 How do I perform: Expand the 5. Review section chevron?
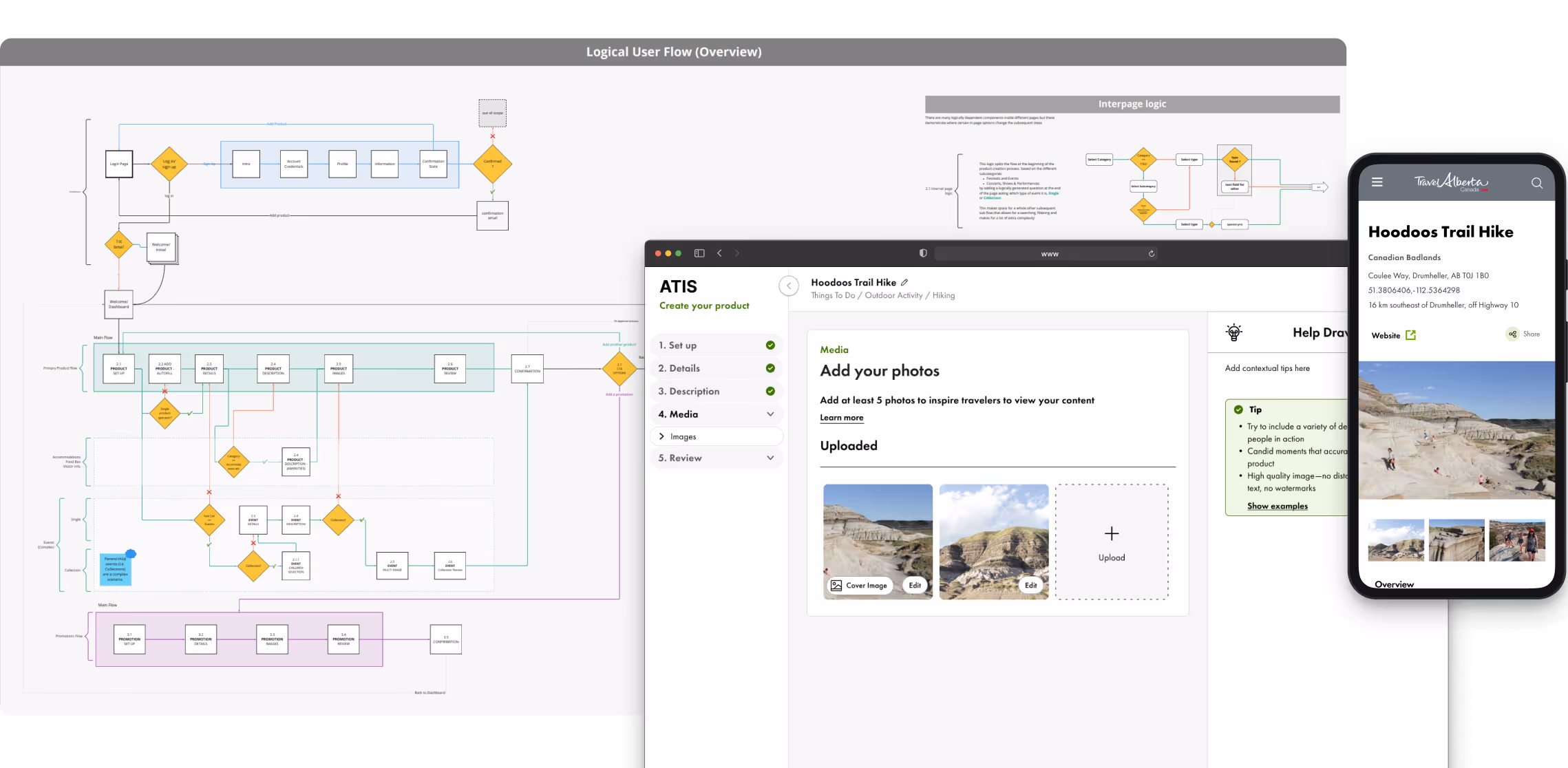[770, 458]
